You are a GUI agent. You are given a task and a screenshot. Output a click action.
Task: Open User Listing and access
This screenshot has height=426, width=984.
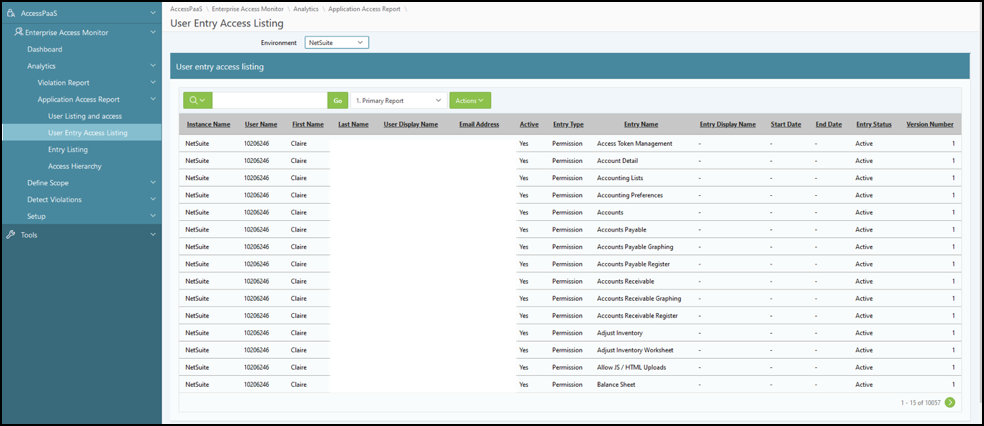[85, 116]
